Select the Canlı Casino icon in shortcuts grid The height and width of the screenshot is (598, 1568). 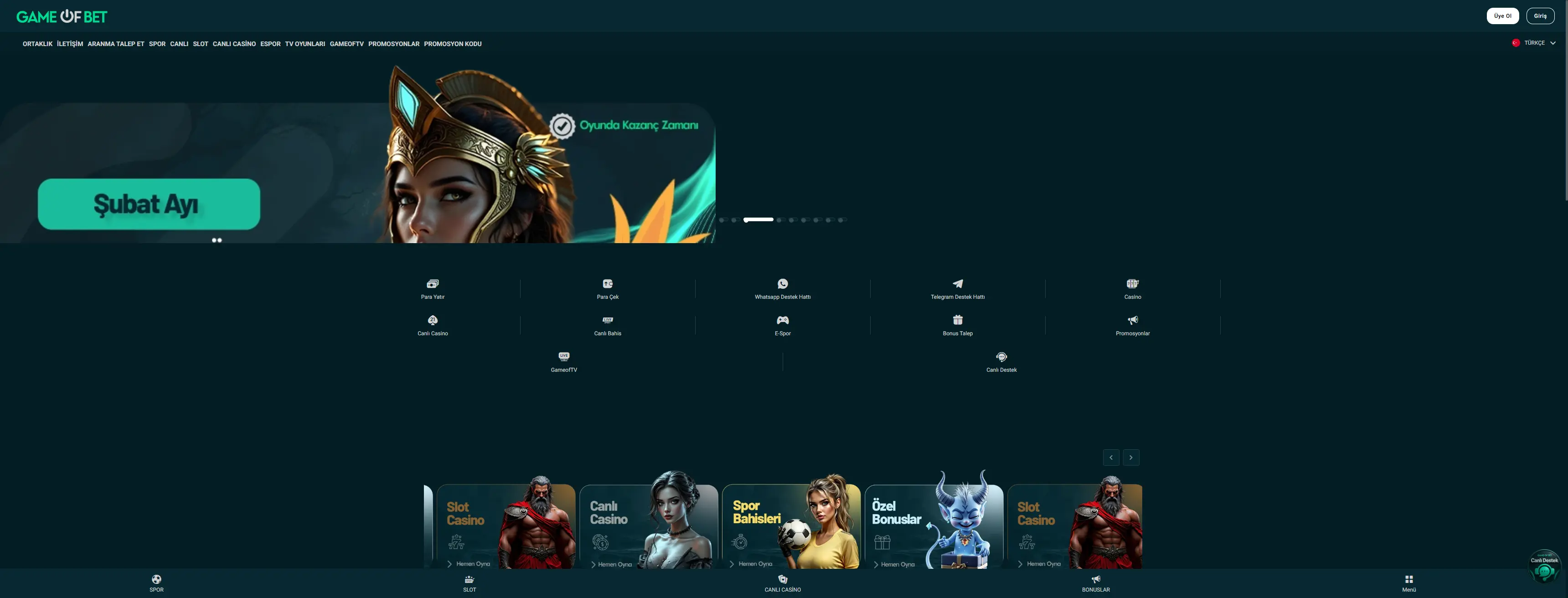pyautogui.click(x=432, y=320)
